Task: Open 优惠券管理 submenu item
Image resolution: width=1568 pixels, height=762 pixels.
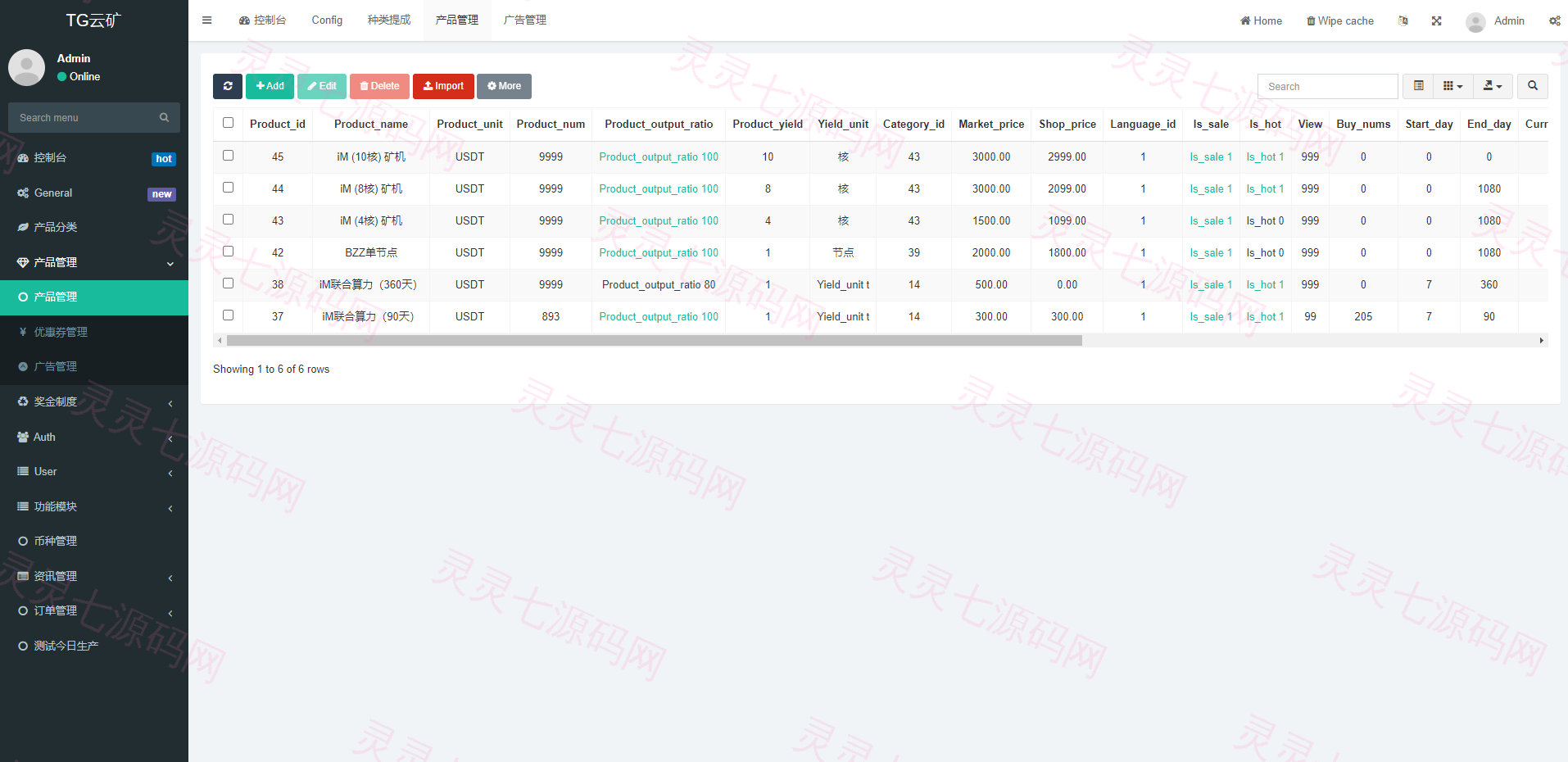Action: (x=61, y=333)
